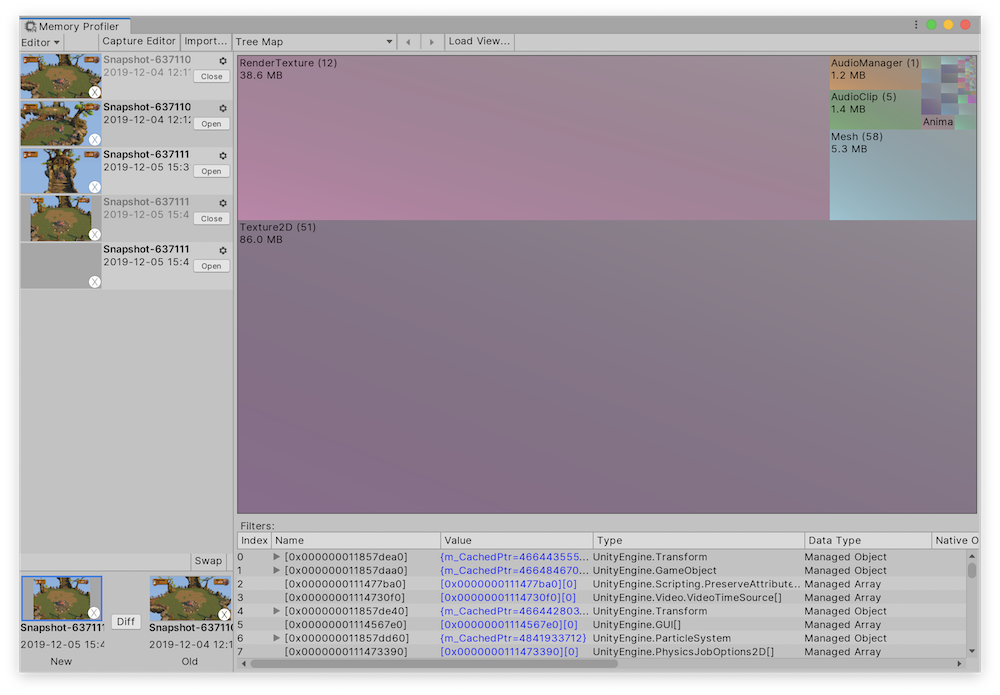Switch to the Memory Profiler tab
Image resolution: width=1000 pixels, height=695 pixels.
[x=80, y=26]
